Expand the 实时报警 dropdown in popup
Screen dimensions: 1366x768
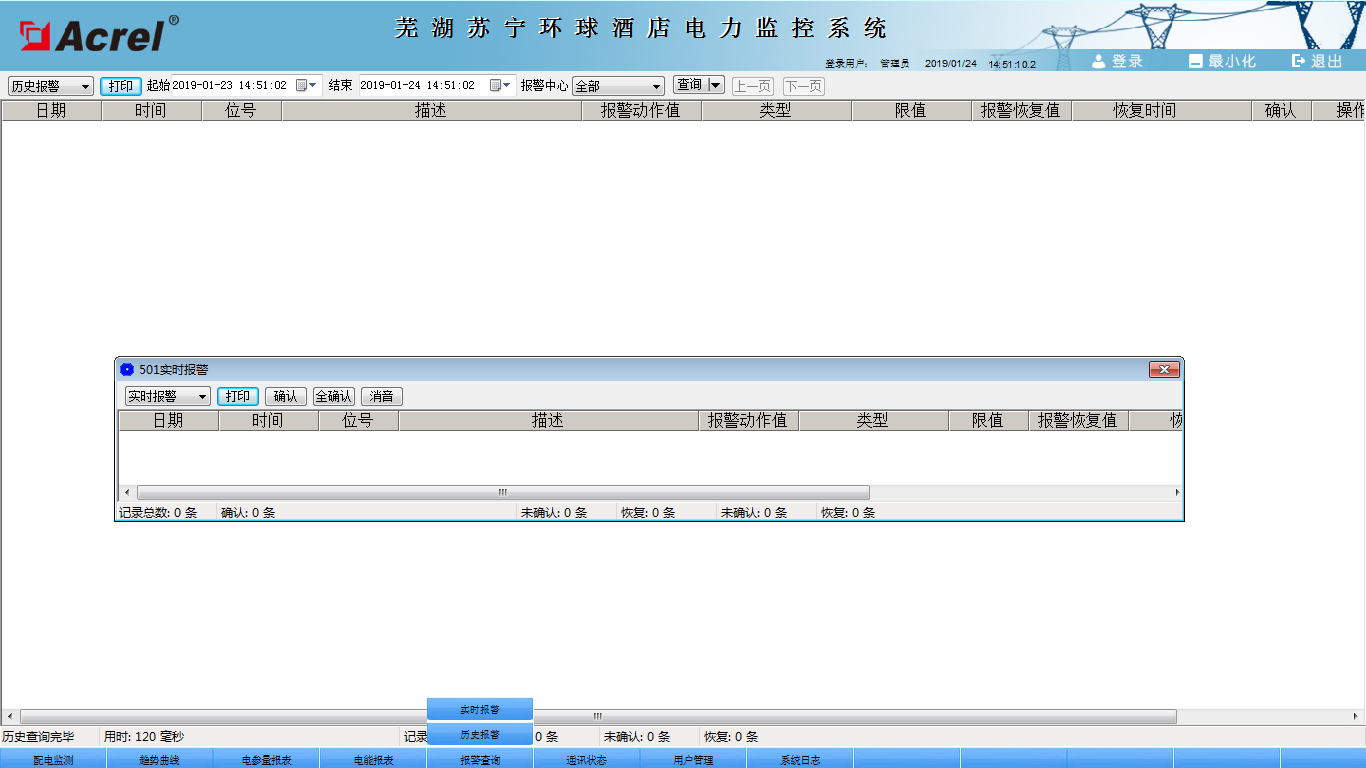(202, 397)
